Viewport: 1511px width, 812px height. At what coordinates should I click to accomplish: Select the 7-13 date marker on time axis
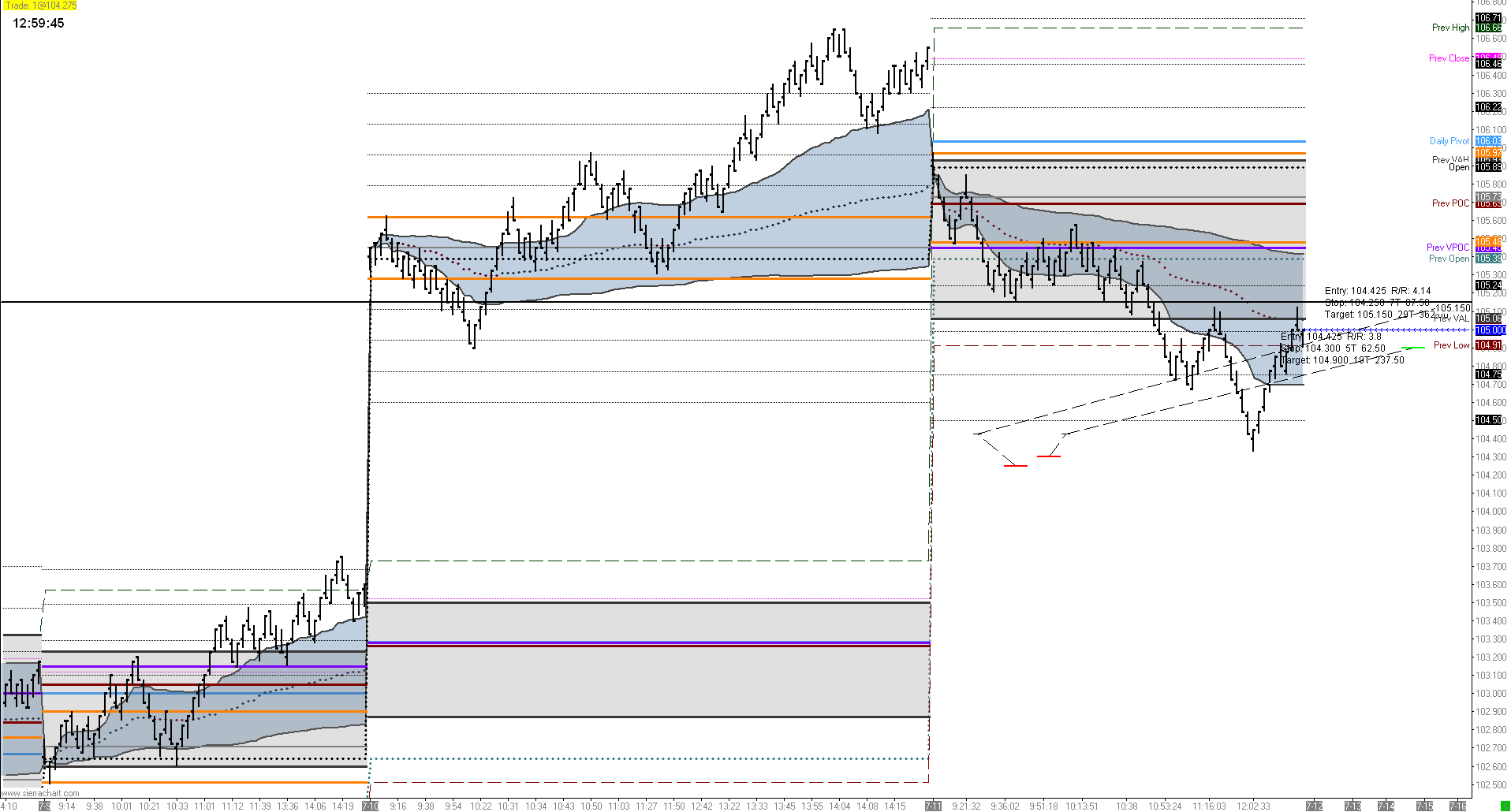1352,806
